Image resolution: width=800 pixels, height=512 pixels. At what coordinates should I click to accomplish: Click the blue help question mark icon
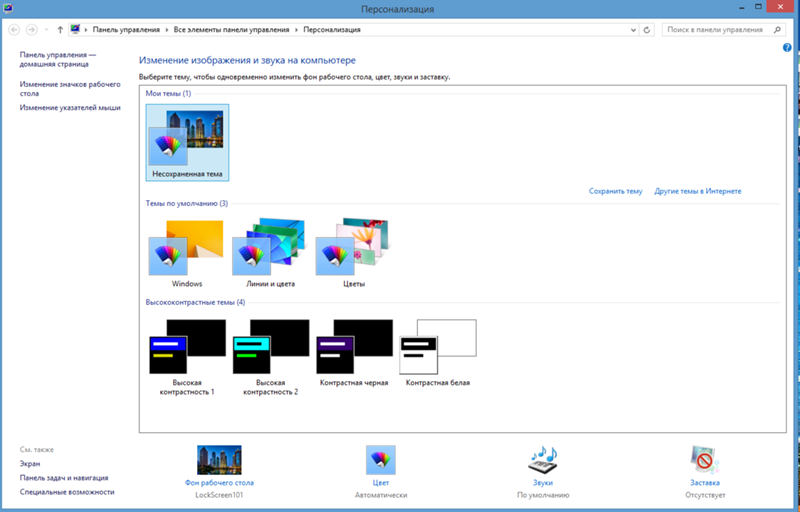coord(787,47)
